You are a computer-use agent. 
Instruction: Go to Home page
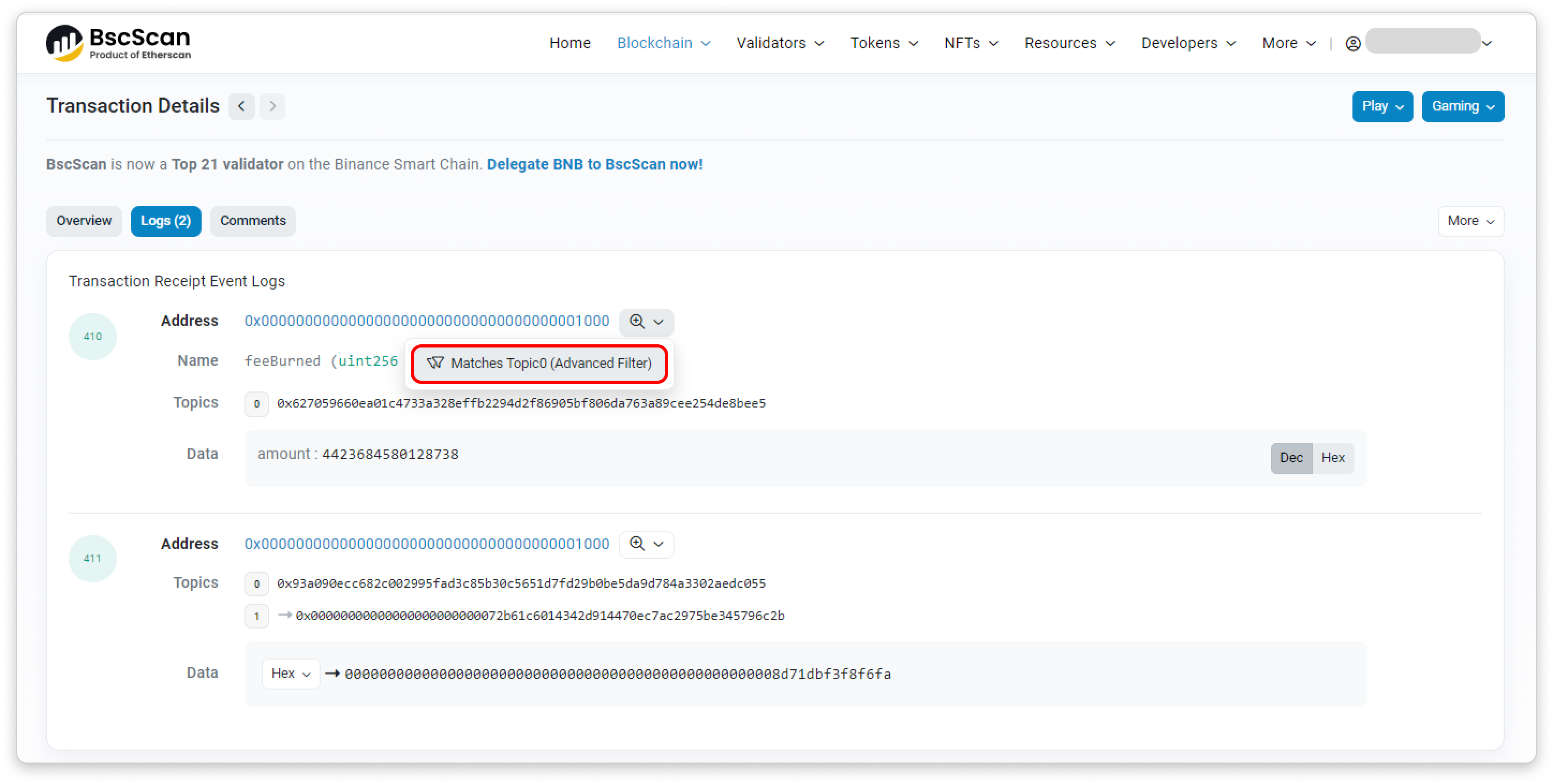click(x=569, y=43)
